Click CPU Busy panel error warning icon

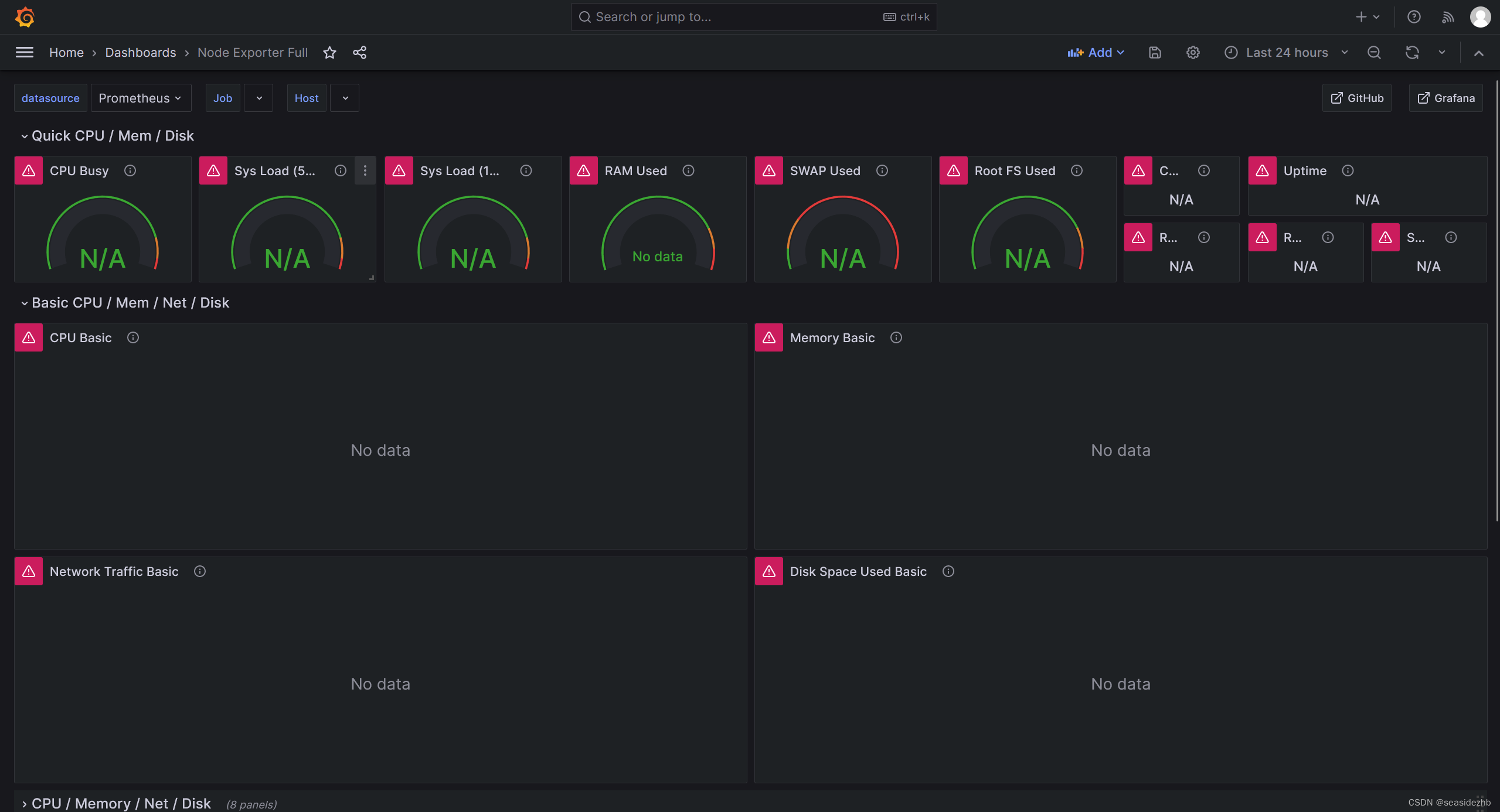[29, 170]
